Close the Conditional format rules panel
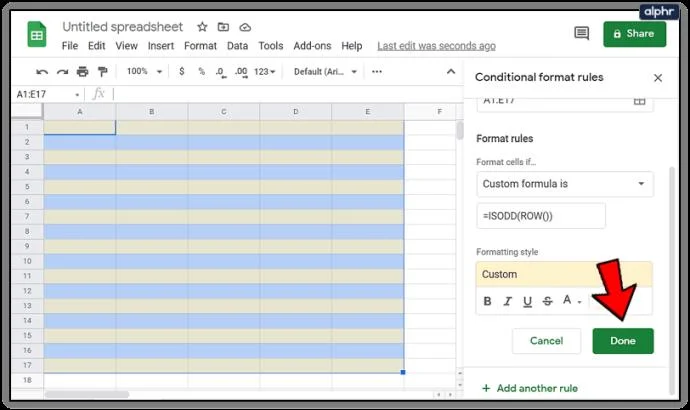 658,78
